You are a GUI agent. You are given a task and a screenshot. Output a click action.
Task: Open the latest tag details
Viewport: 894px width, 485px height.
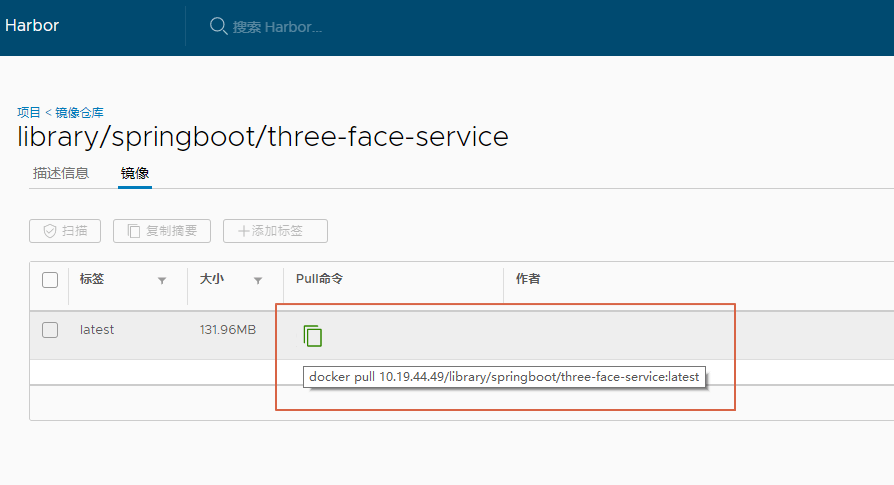pyautogui.click(x=97, y=330)
